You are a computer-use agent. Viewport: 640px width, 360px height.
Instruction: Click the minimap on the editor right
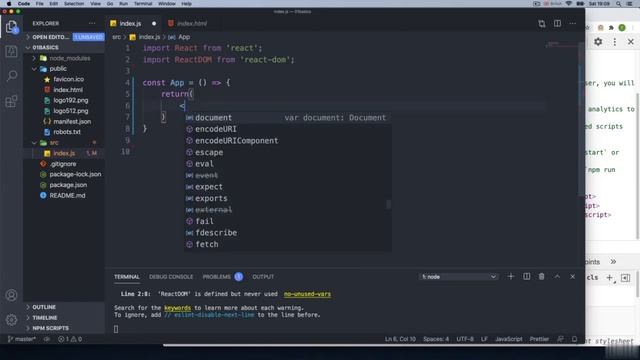561,45
